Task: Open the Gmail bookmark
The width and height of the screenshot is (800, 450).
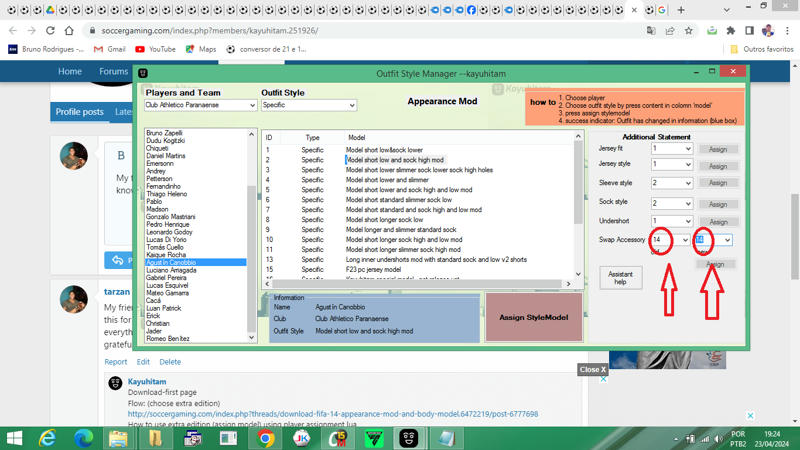Action: click(x=110, y=49)
